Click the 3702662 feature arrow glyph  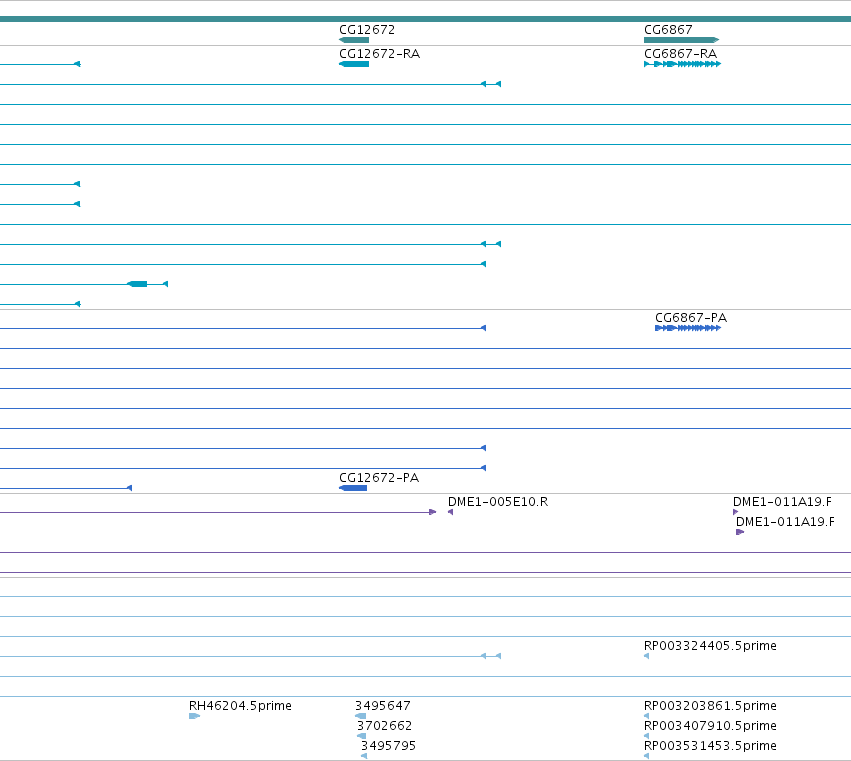361,736
